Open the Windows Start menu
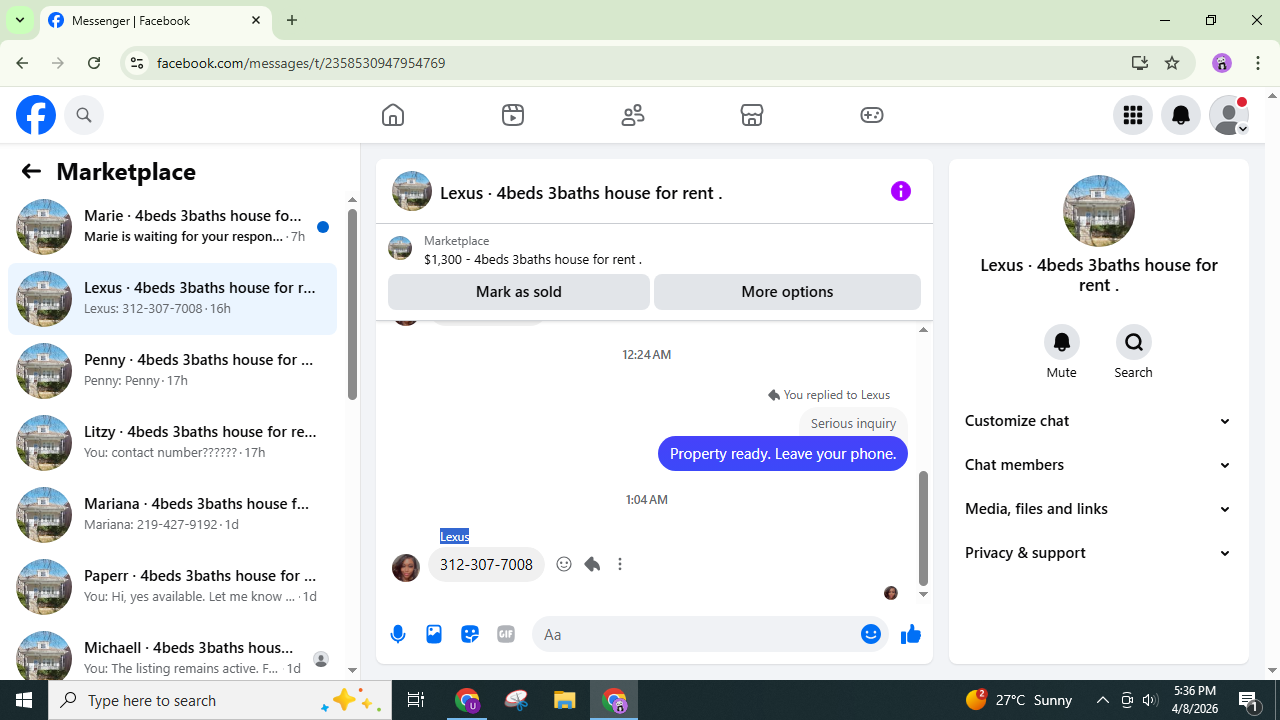The width and height of the screenshot is (1280, 720). (24, 700)
